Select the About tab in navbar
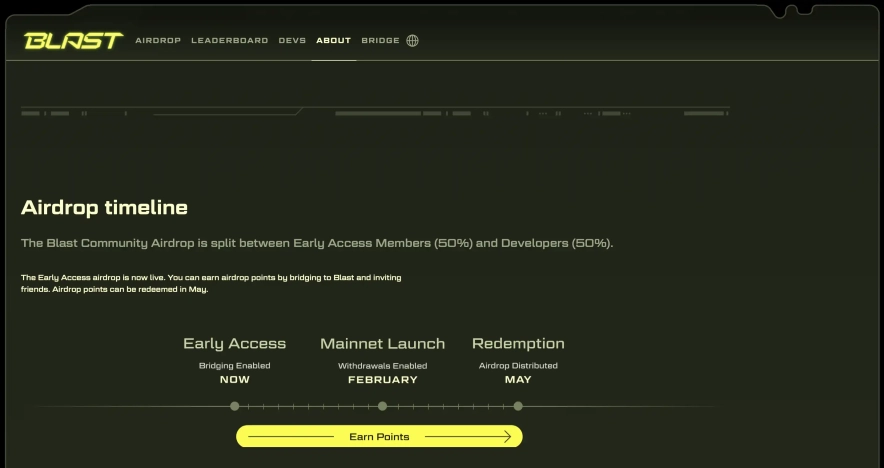Image resolution: width=884 pixels, height=468 pixels. (x=333, y=41)
